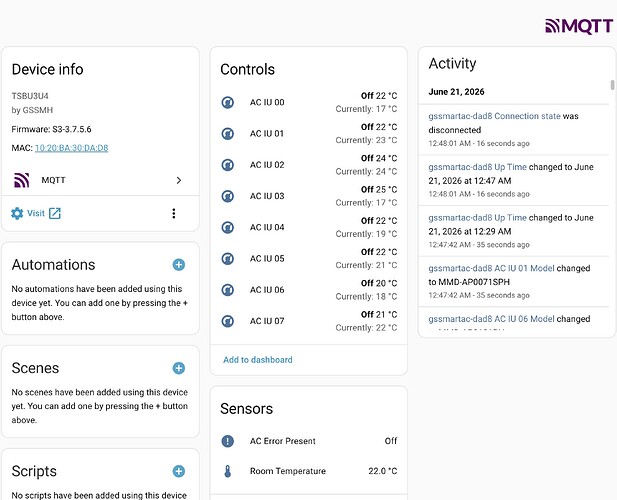This screenshot has width=617, height=500.
Task: Open the AC IU 06 entity label
Action: click(x=267, y=290)
